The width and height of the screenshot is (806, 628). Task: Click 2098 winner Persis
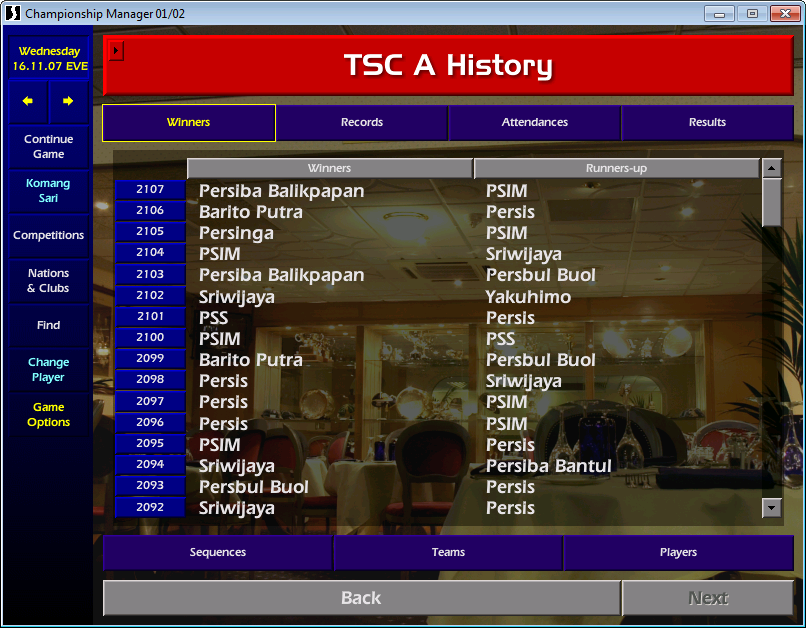point(224,381)
